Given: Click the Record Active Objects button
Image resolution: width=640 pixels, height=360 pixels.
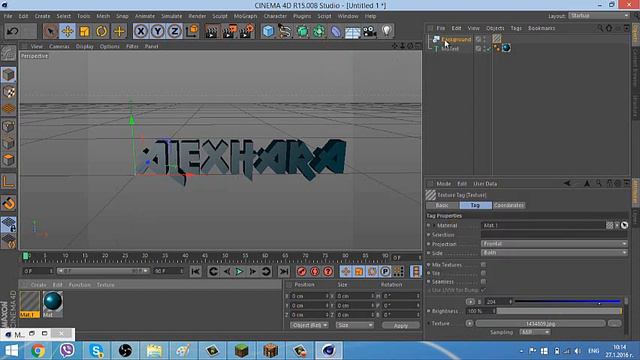Looking at the screenshot, I should pyautogui.click(x=302, y=271).
